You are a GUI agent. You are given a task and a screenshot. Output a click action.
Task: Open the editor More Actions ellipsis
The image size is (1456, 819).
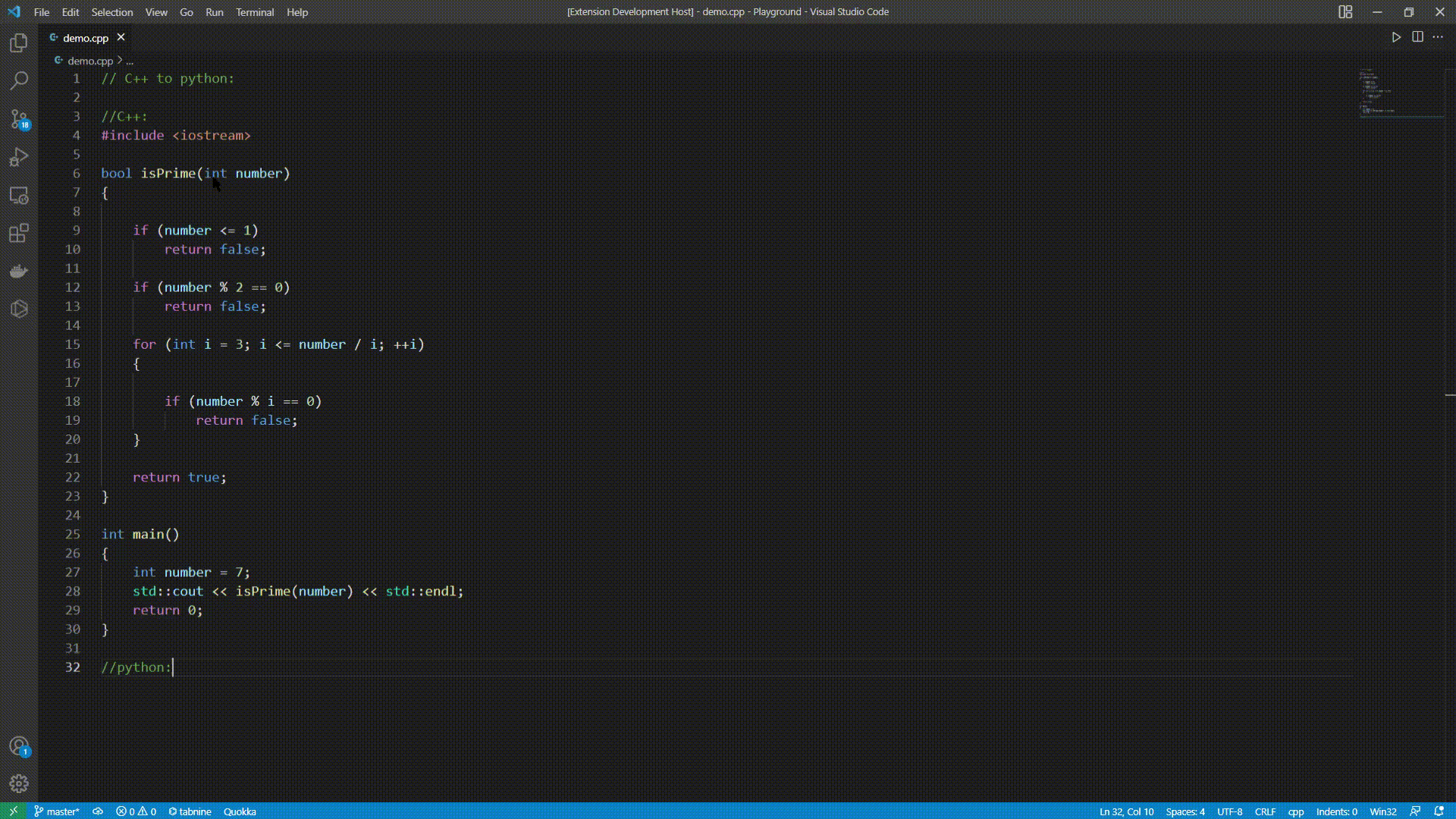pyautogui.click(x=1438, y=36)
